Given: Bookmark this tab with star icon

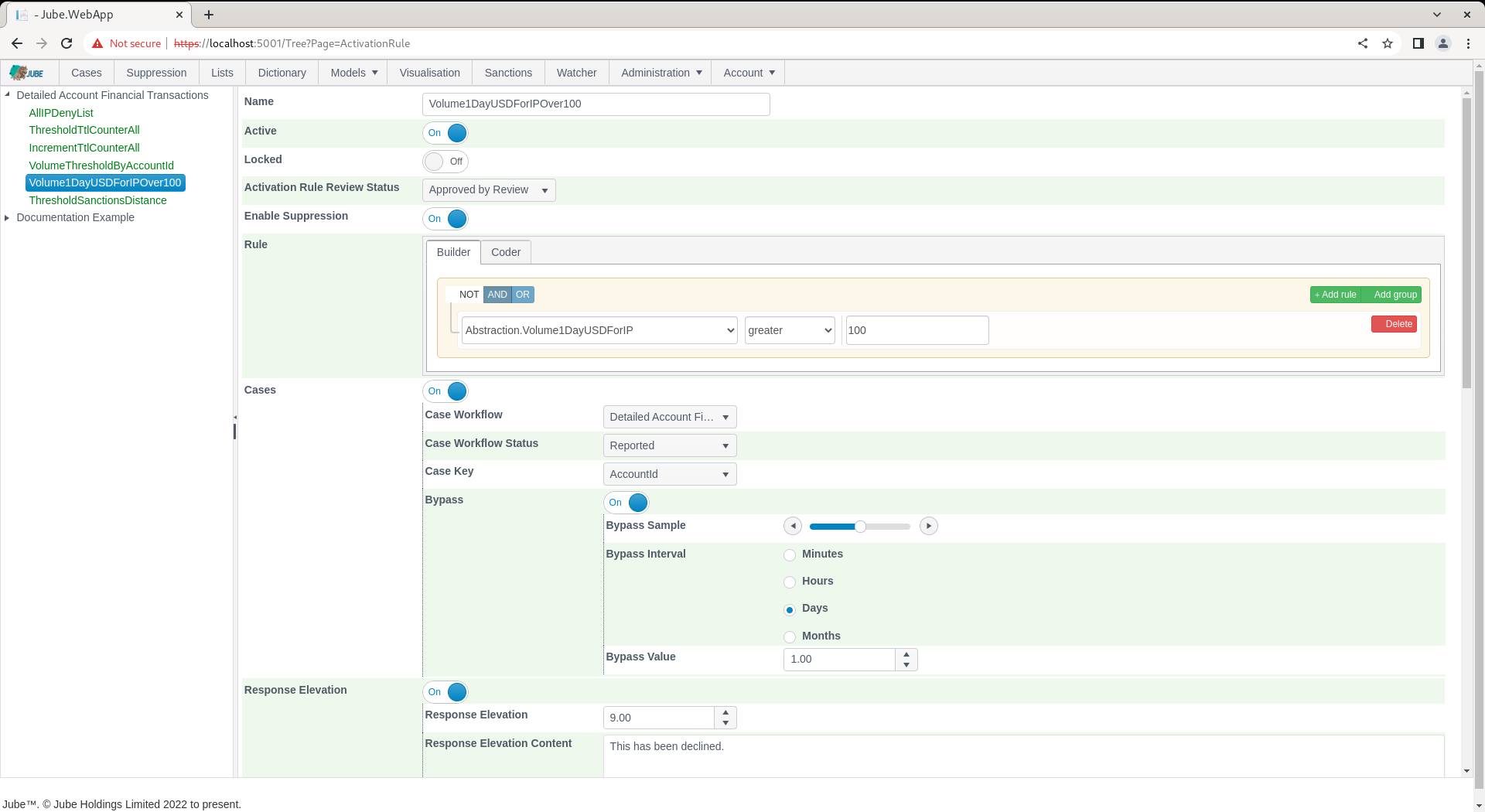Looking at the screenshot, I should coord(1388,43).
